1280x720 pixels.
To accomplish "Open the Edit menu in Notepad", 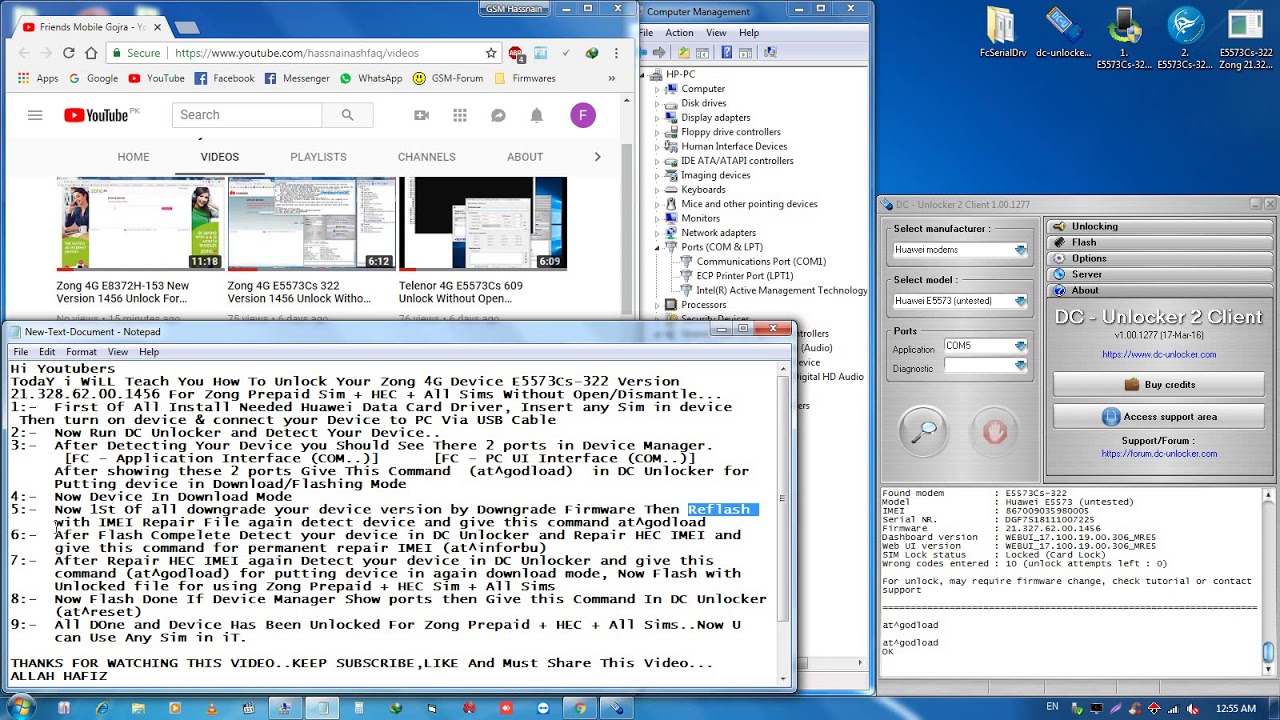I will [47, 352].
